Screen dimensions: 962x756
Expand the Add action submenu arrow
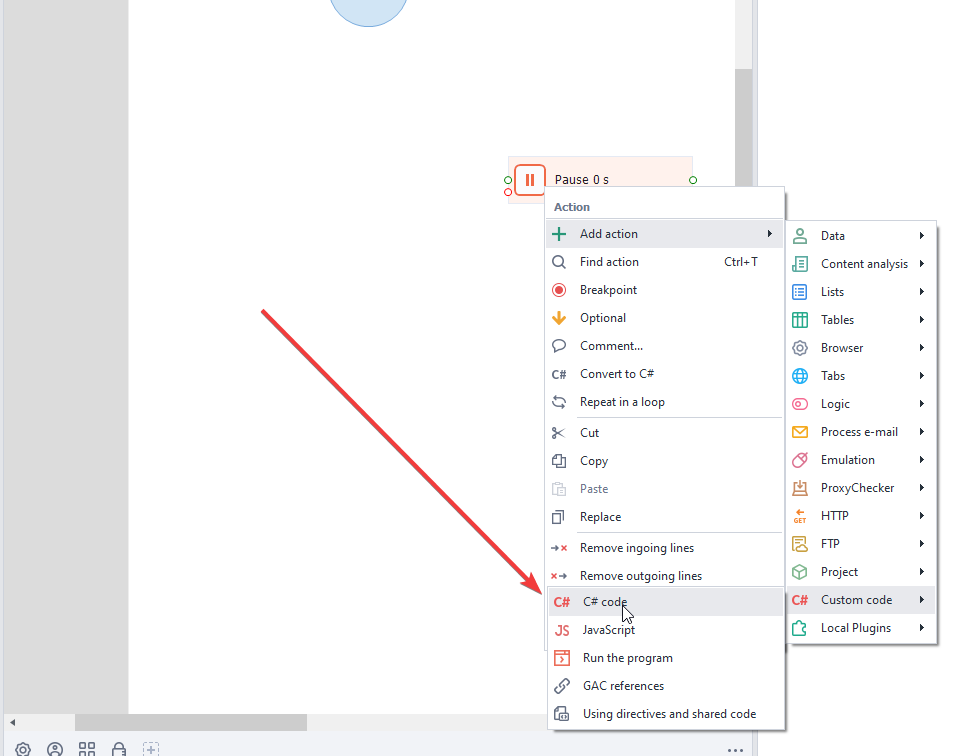[x=769, y=234]
